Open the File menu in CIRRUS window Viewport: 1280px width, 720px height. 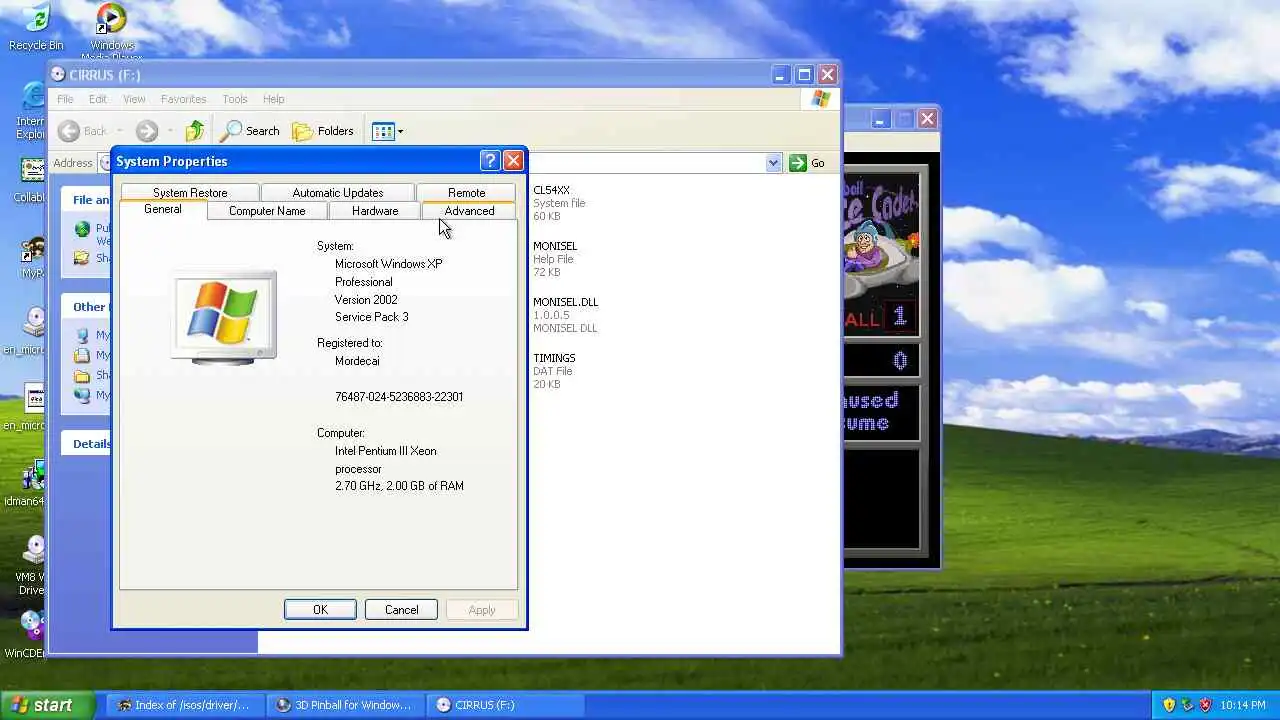click(x=65, y=99)
